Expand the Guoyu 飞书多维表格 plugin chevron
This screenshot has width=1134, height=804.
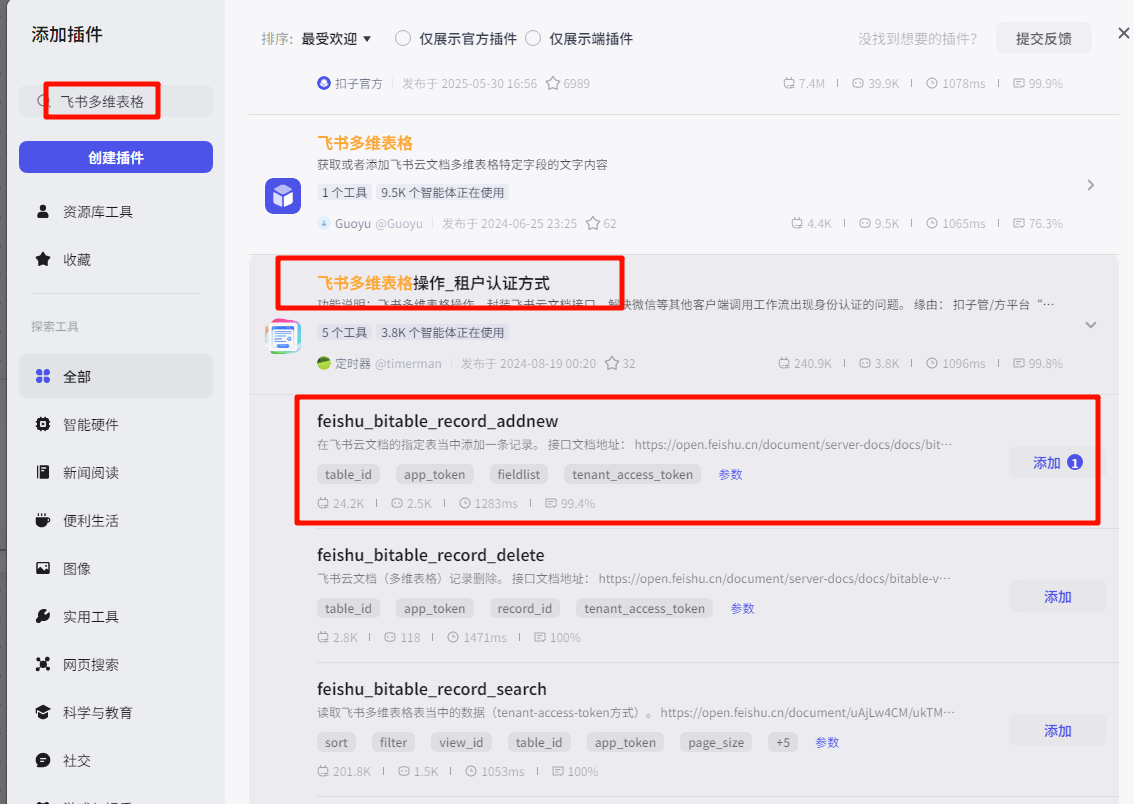click(x=1090, y=185)
